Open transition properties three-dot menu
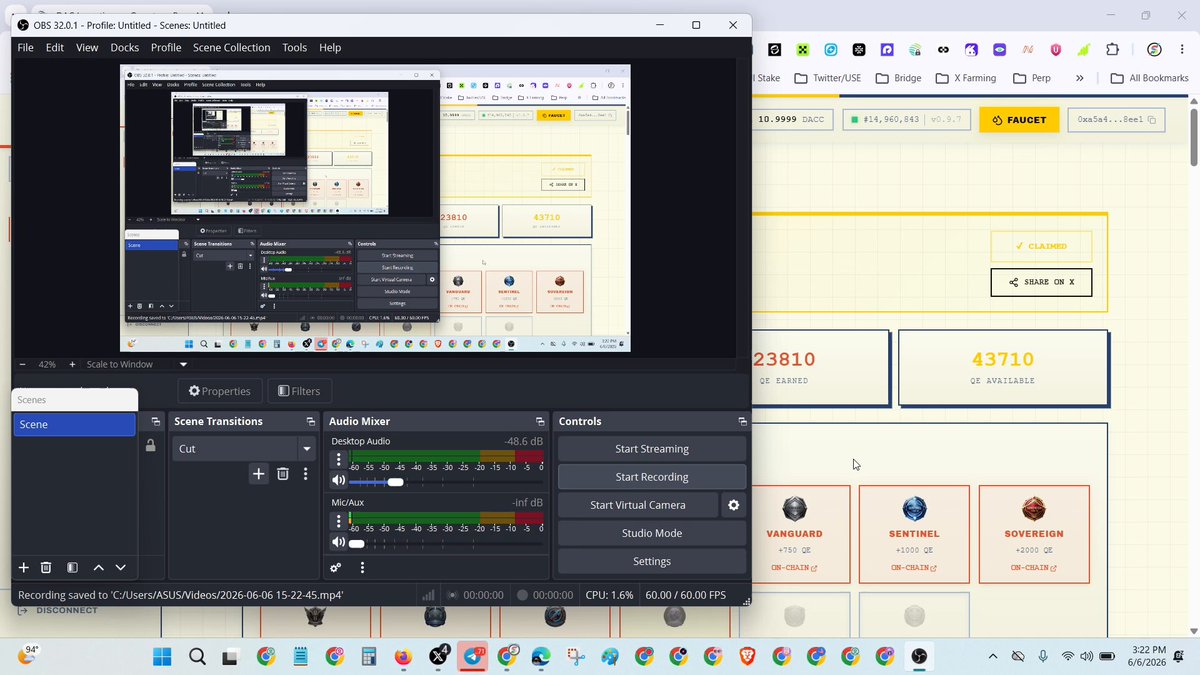 click(306, 474)
